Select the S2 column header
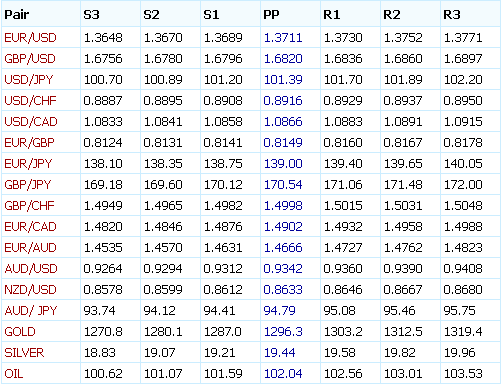This screenshot has height=387, width=502. [x=151, y=15]
